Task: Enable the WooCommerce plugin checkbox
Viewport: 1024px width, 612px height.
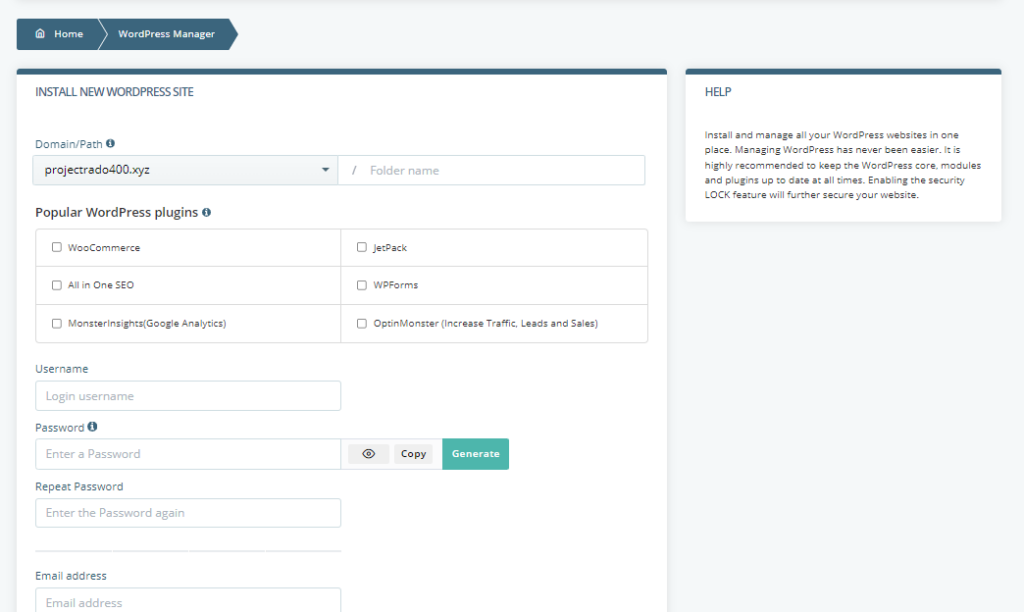Action: pyautogui.click(x=56, y=247)
